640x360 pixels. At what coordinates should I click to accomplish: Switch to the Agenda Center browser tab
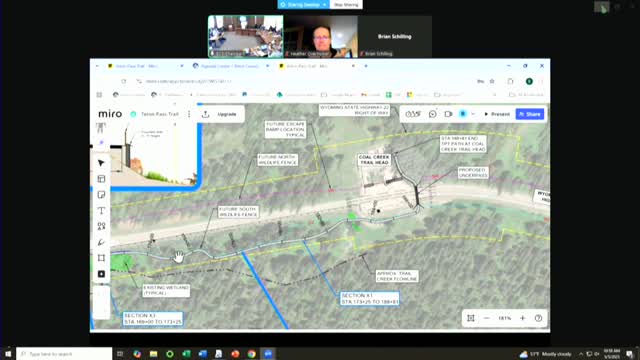point(229,66)
